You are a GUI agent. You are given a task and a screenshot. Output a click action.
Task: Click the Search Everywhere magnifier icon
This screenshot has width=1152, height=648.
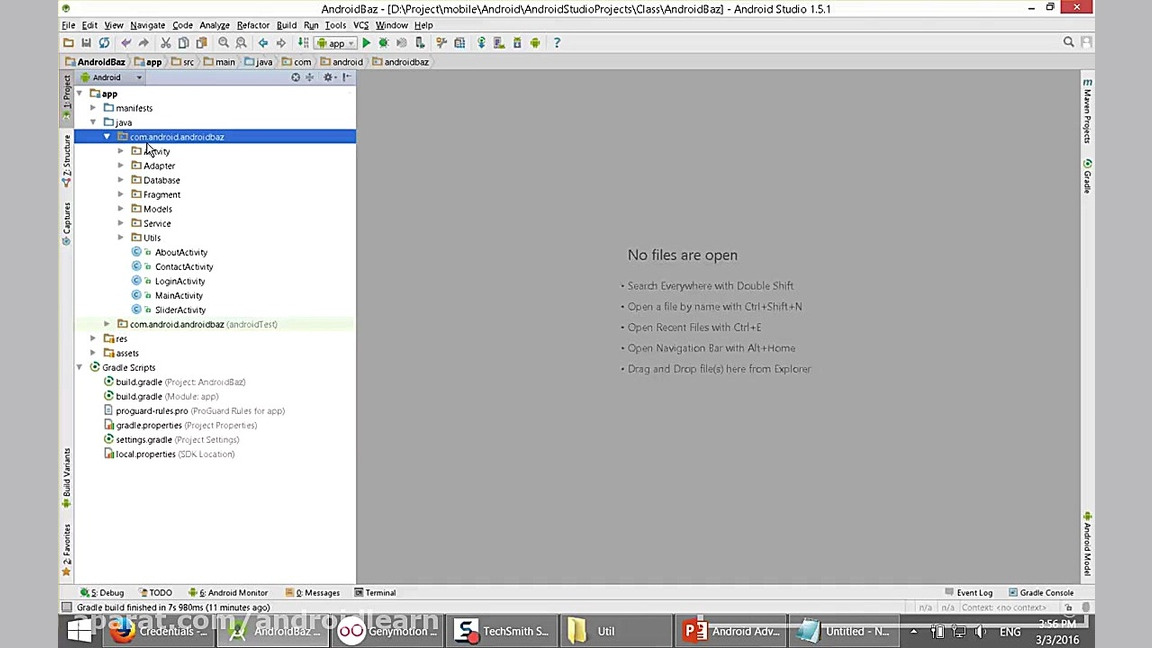pyautogui.click(x=1068, y=42)
